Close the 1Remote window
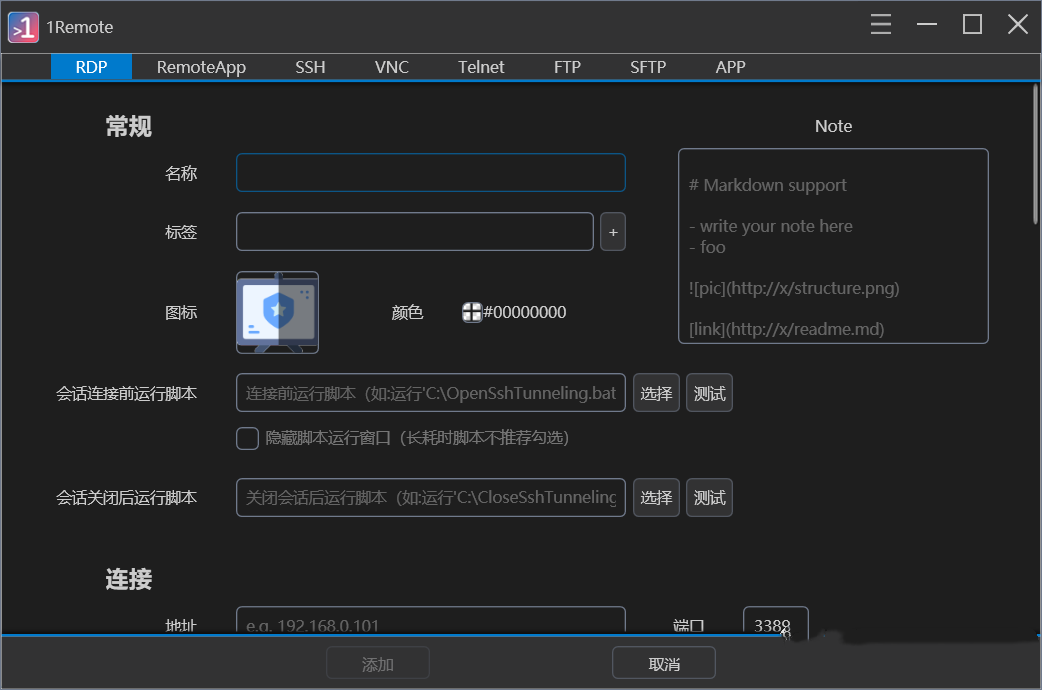 1017,25
